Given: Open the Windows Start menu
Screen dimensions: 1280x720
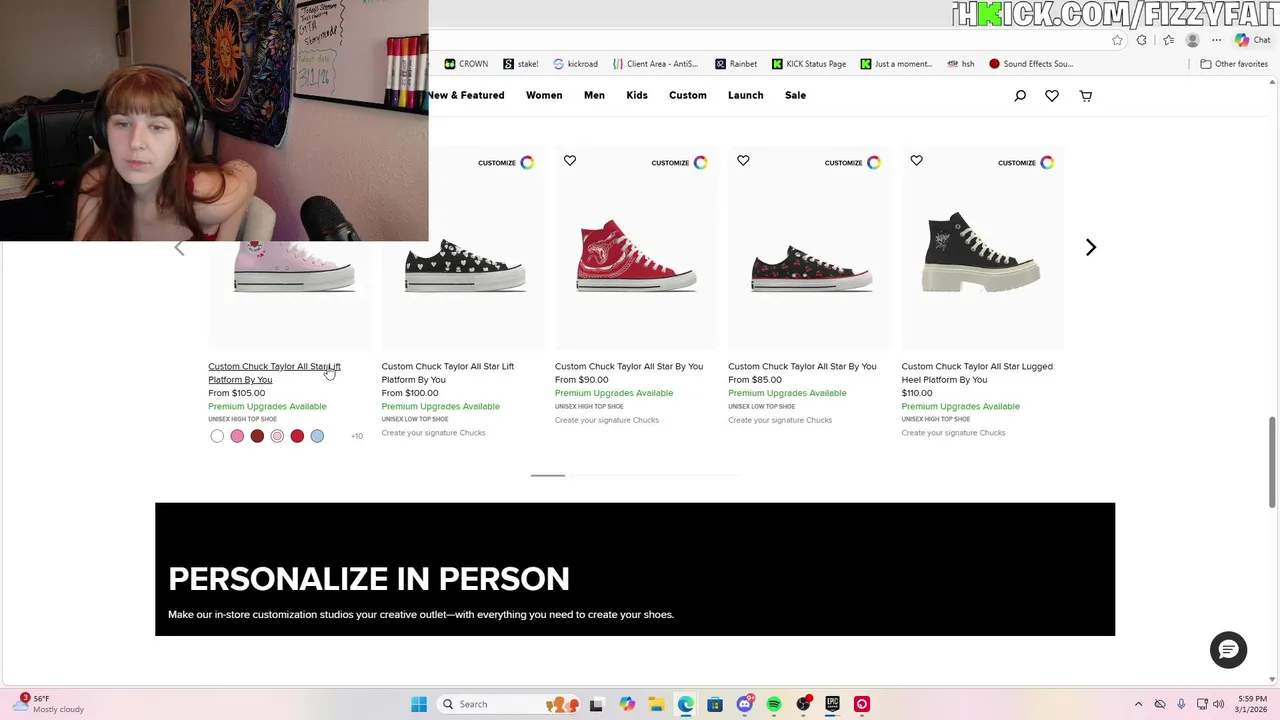Looking at the screenshot, I should 419,704.
